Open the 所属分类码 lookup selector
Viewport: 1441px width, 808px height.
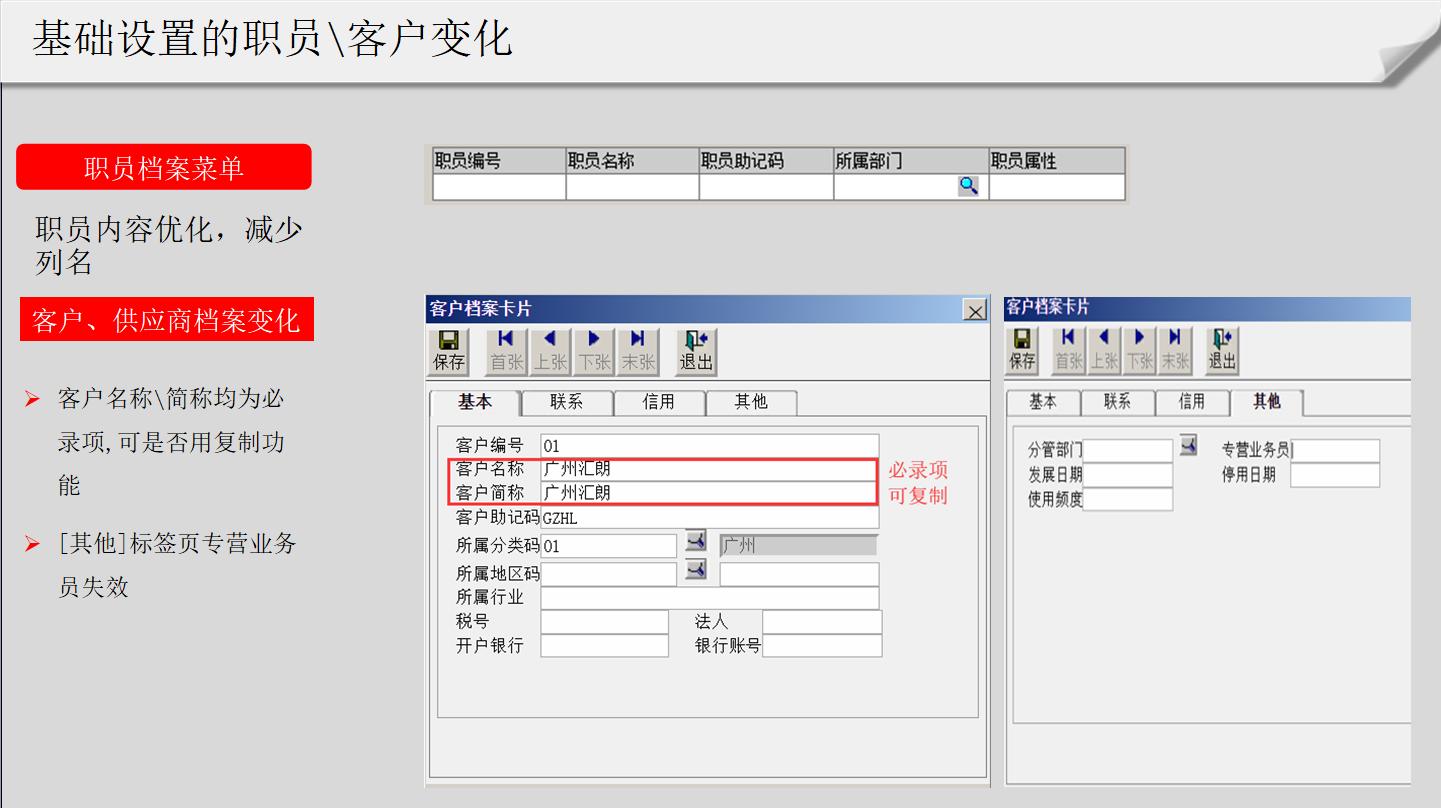tap(694, 544)
